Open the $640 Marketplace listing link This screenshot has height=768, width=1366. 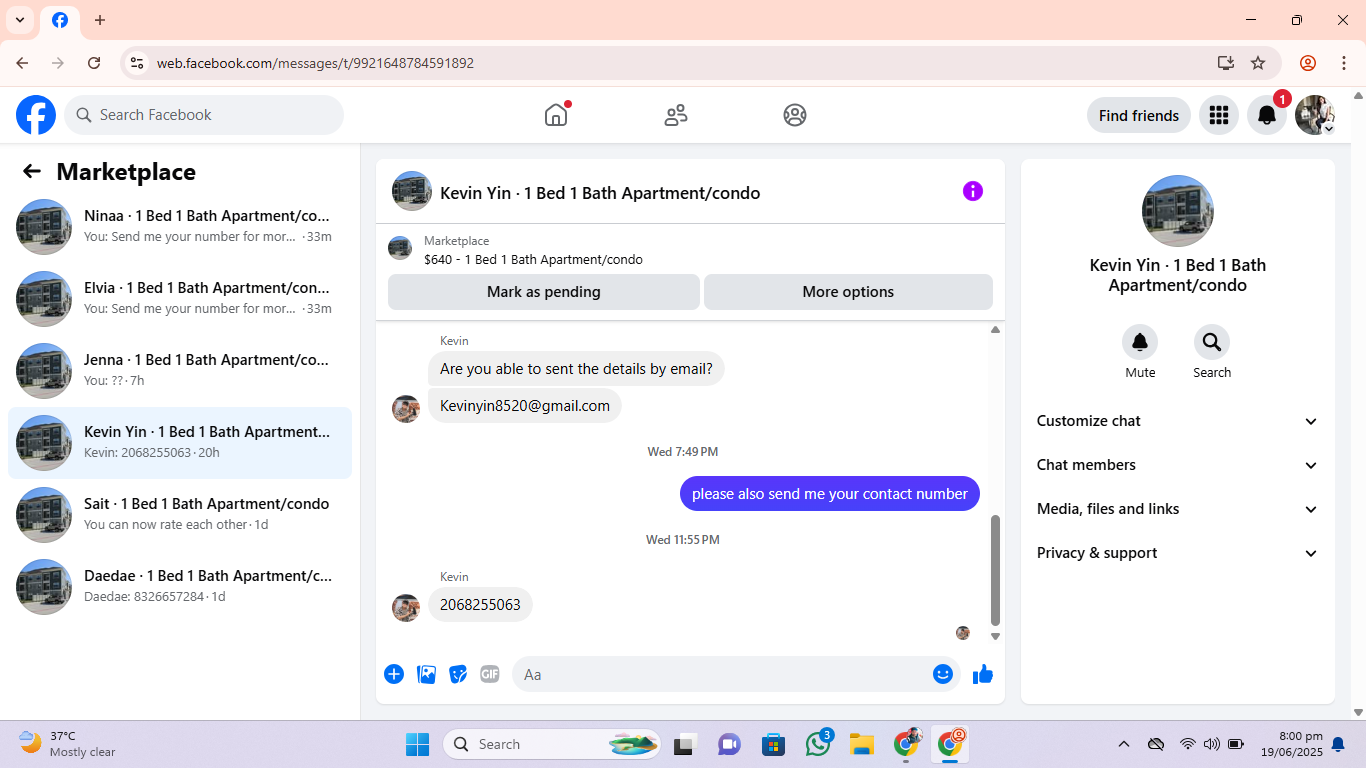pyautogui.click(x=533, y=259)
